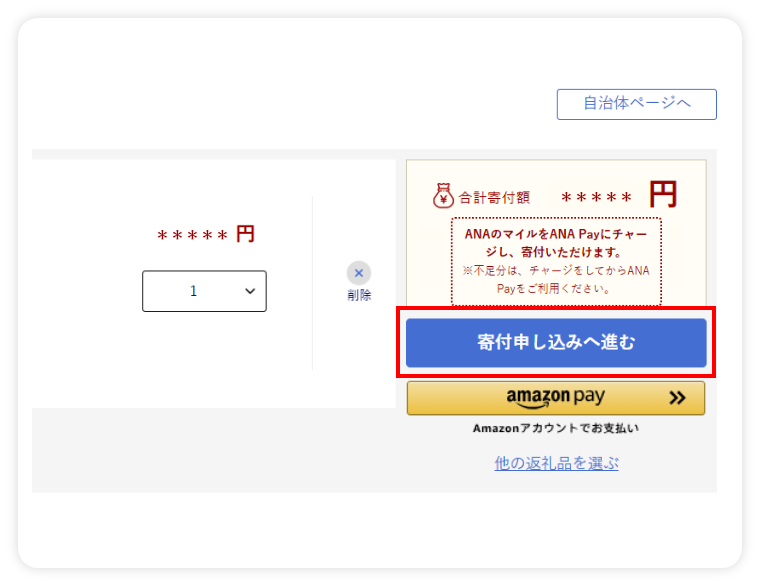Click the chevron arrow in quantity selector
Image resolution: width=760 pixels, height=586 pixels.
click(250, 291)
